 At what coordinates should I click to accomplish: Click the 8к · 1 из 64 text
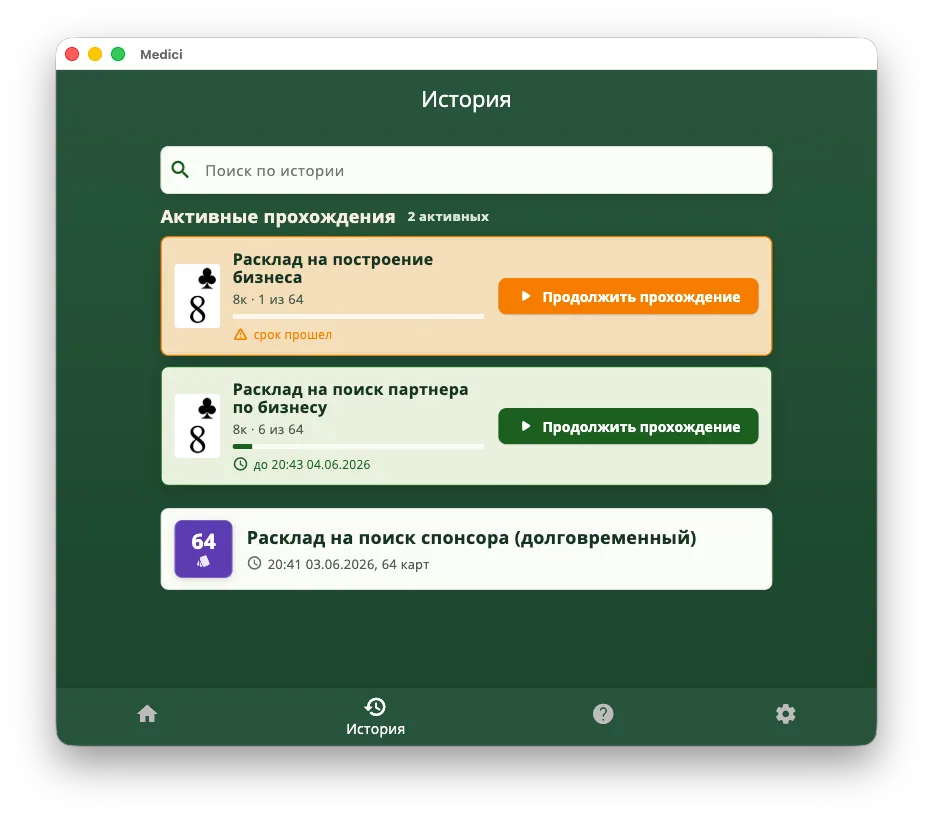point(268,299)
